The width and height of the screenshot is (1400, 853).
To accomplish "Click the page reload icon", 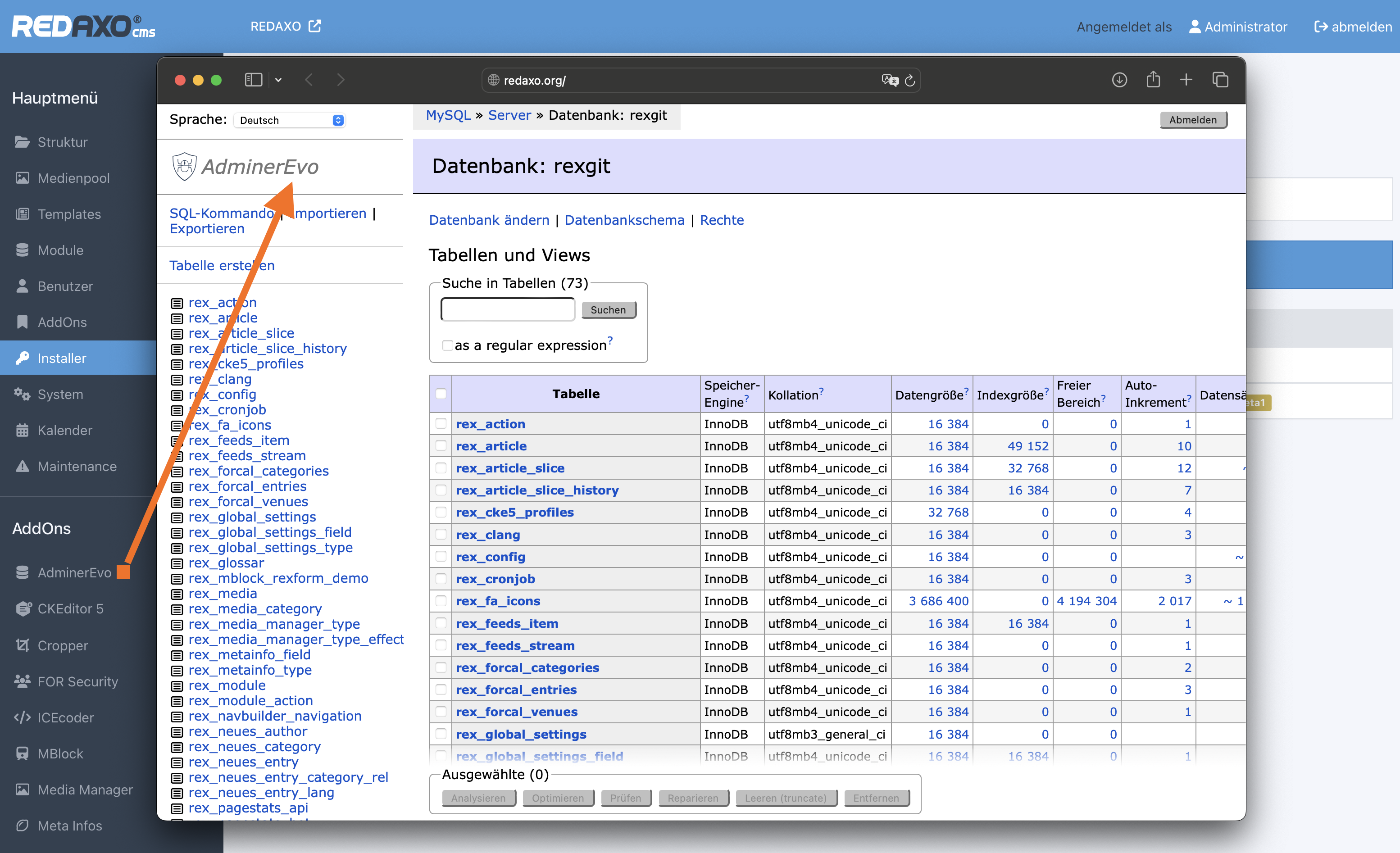I will [909, 81].
